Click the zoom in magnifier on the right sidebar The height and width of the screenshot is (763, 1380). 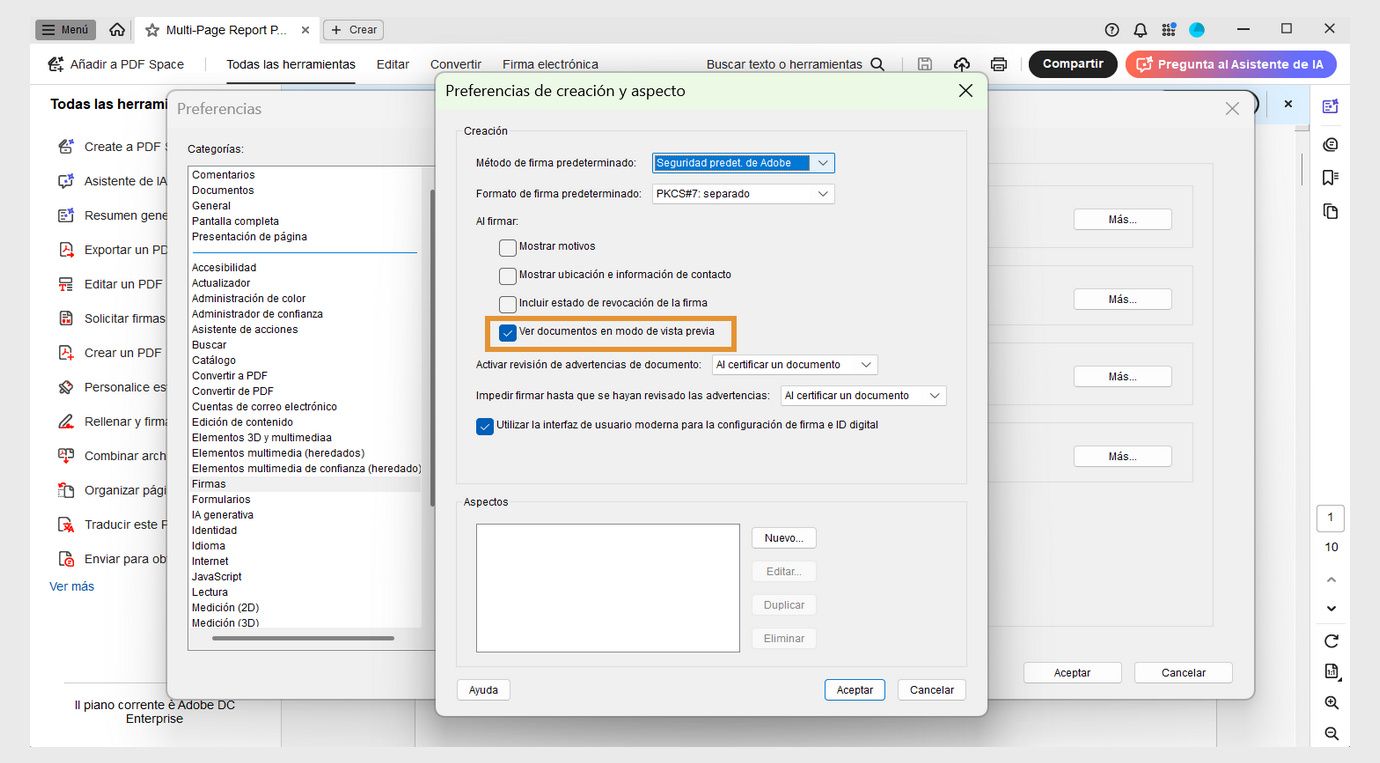tap(1330, 702)
